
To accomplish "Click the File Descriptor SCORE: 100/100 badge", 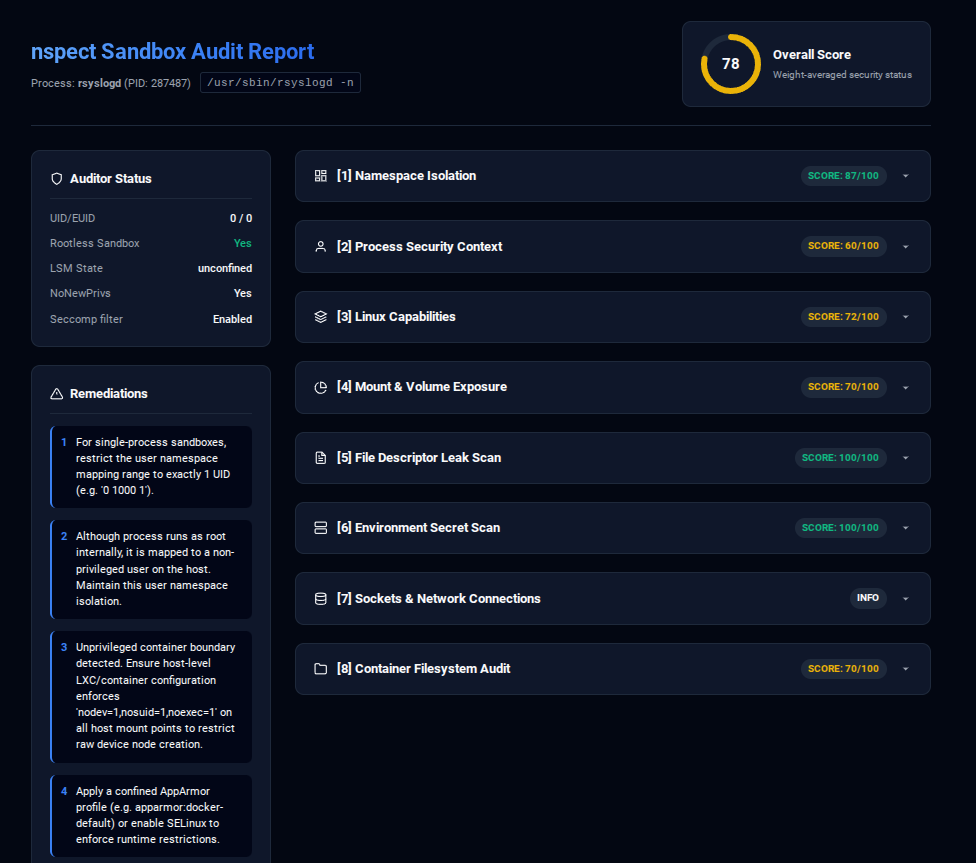I will pos(840,458).
